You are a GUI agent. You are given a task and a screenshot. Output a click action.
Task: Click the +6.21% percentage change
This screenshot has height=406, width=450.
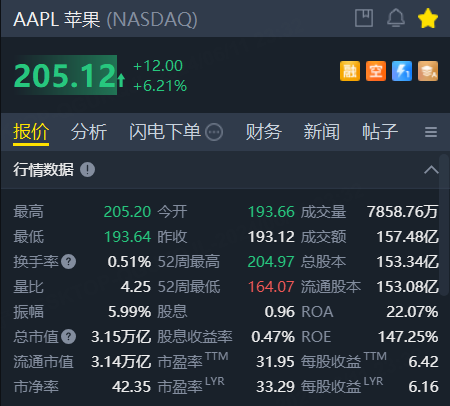(160, 86)
